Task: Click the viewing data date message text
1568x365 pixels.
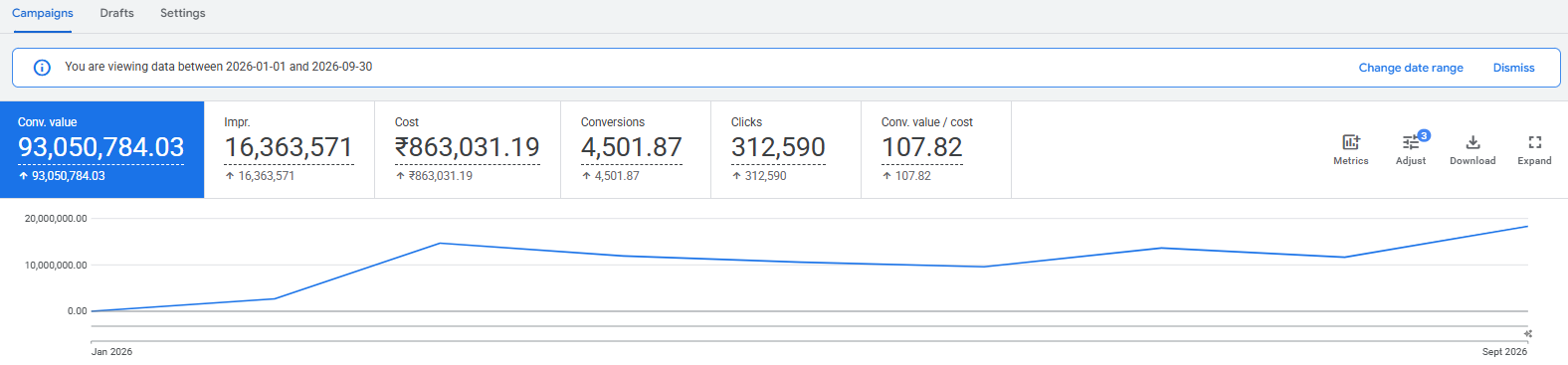Action: tap(219, 67)
